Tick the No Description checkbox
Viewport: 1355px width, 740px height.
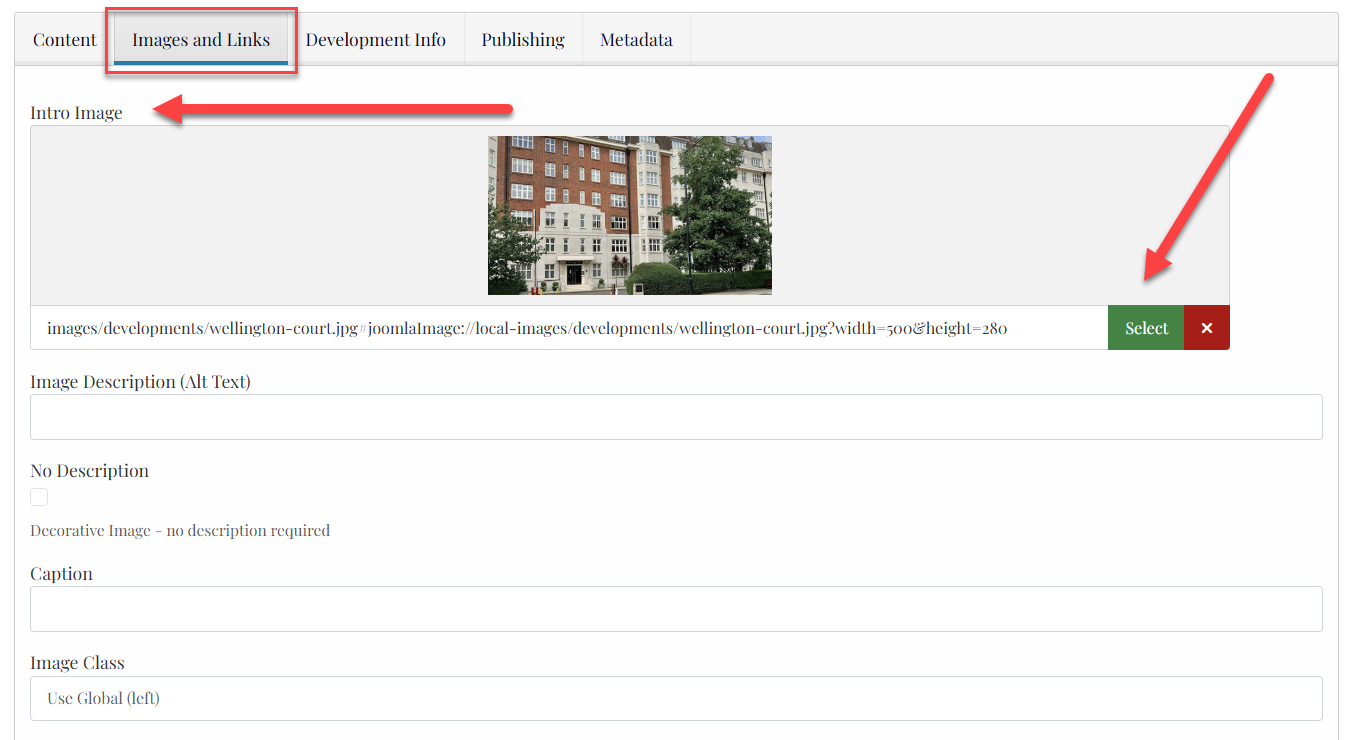point(39,497)
